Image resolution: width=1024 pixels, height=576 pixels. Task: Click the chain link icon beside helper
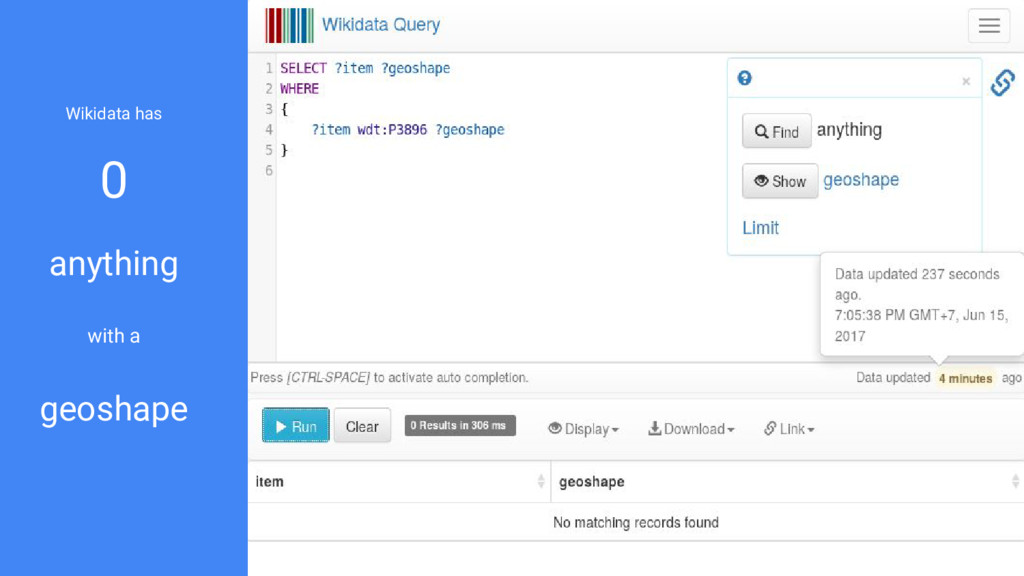[x=1002, y=82]
